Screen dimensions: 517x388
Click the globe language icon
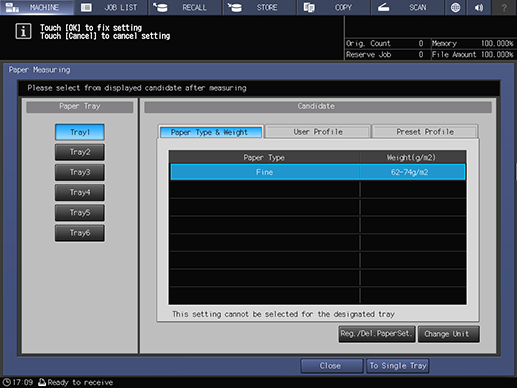[x=455, y=7]
